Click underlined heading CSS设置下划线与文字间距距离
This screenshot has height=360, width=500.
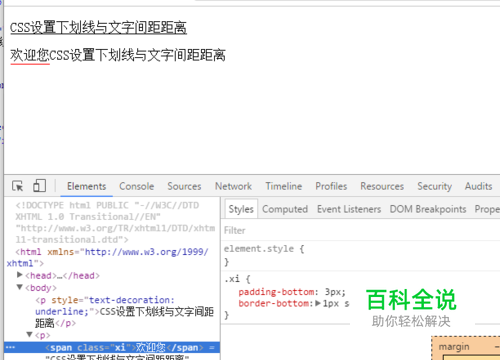98,28
